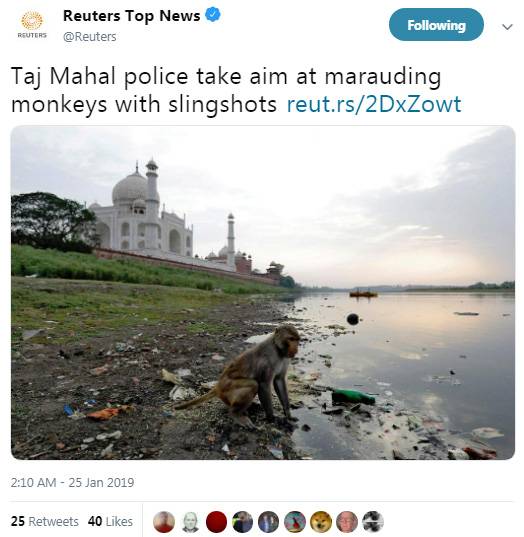Open the bald man liker avatar

[x=347, y=522]
